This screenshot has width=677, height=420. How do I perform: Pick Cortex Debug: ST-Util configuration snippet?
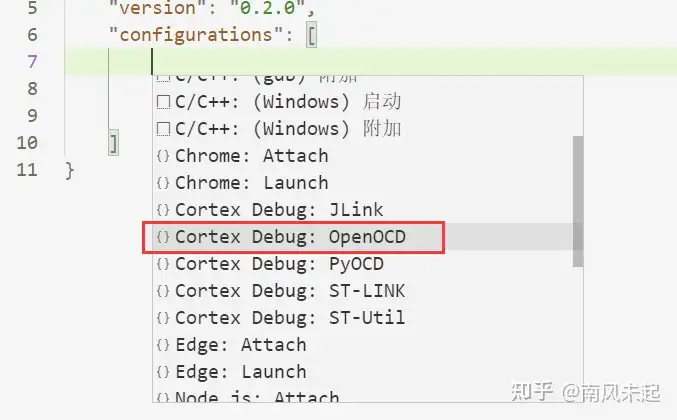click(290, 318)
